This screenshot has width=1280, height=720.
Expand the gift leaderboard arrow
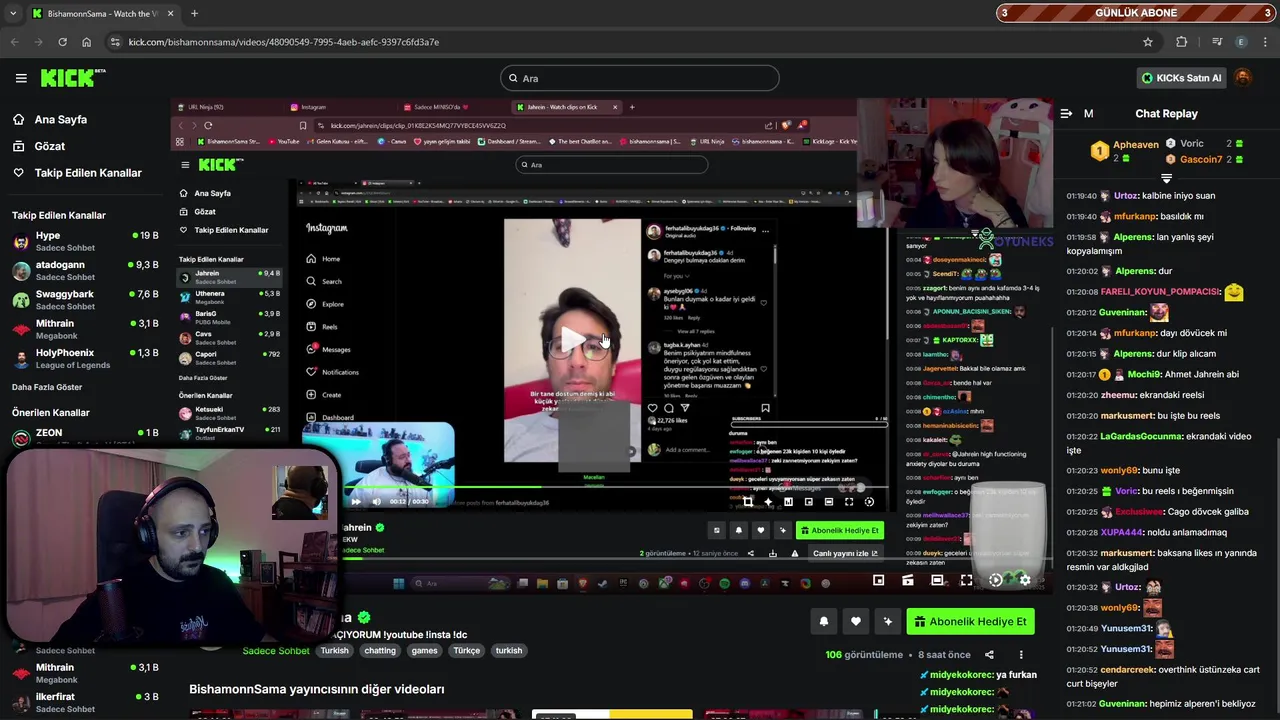[x=1166, y=178]
